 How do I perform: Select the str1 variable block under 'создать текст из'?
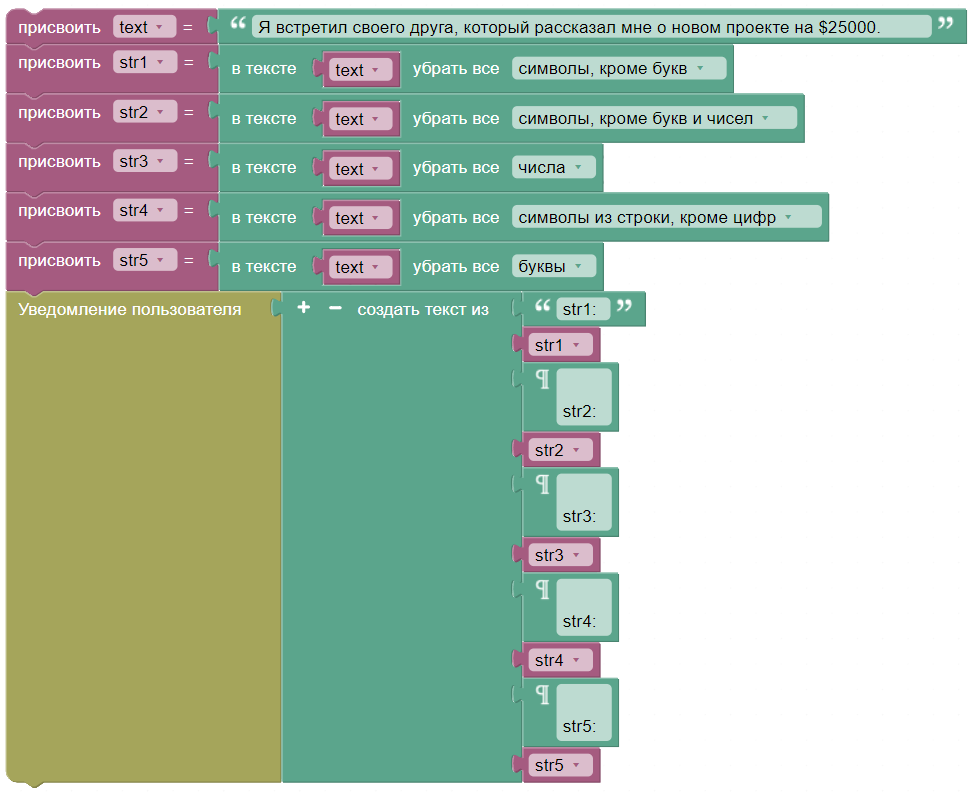click(x=560, y=345)
